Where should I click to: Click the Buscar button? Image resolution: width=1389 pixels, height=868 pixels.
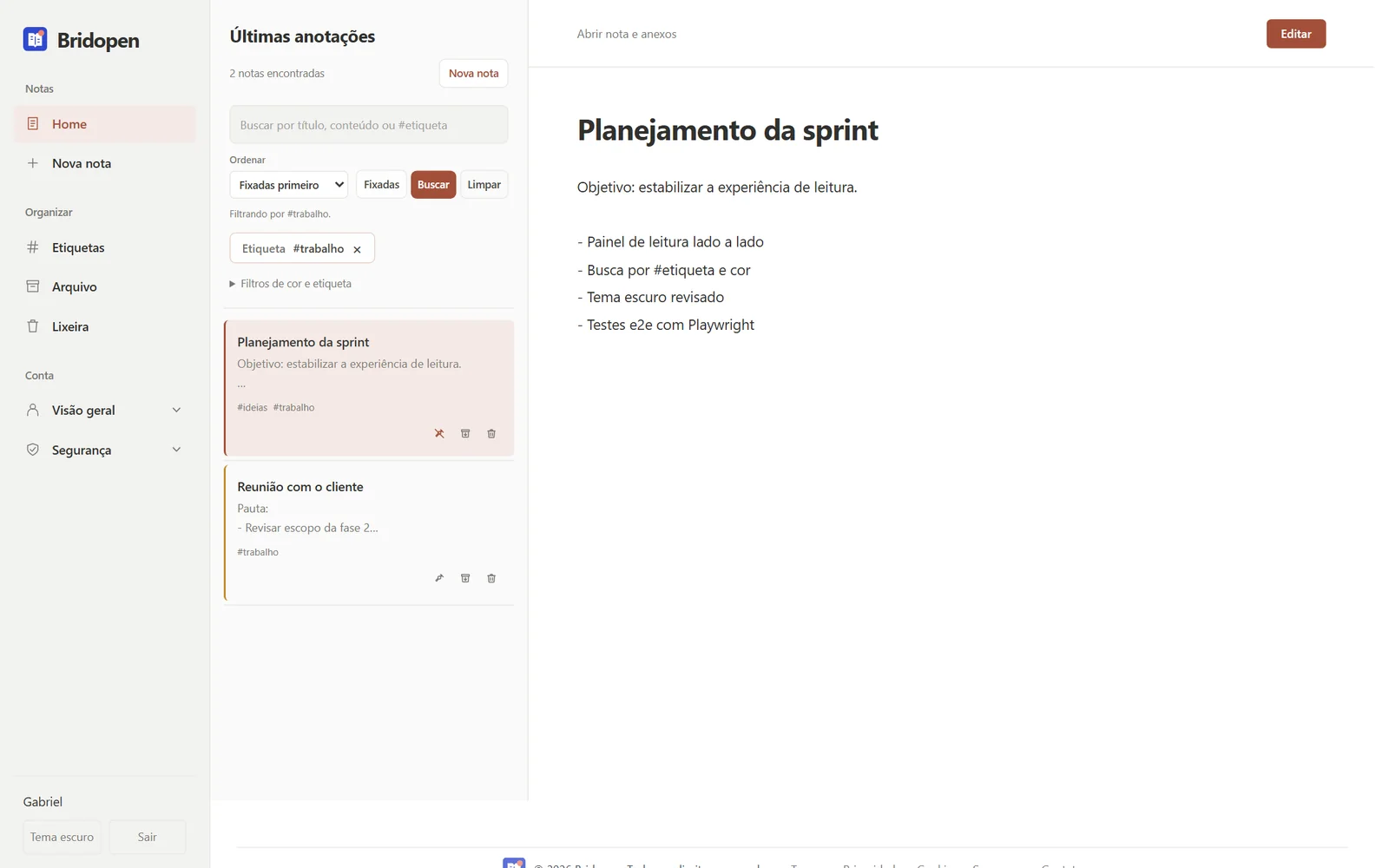(433, 185)
